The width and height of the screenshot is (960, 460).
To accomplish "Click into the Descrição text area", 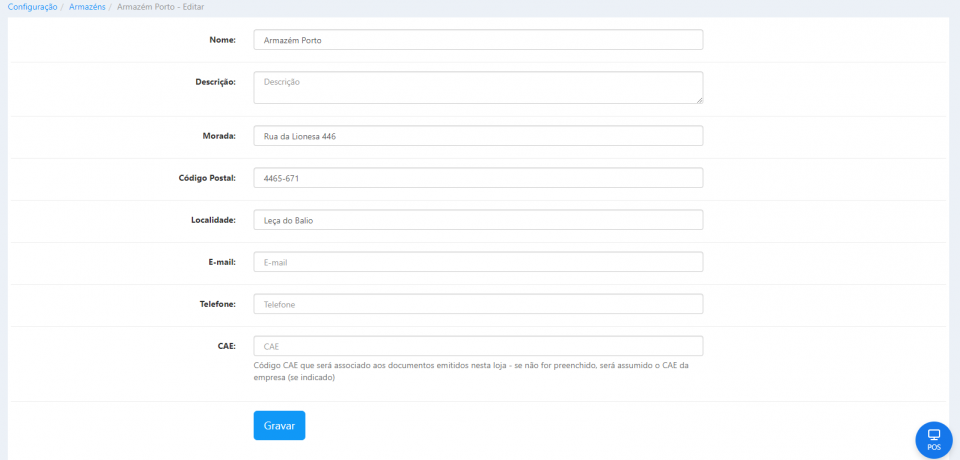I will point(476,87).
